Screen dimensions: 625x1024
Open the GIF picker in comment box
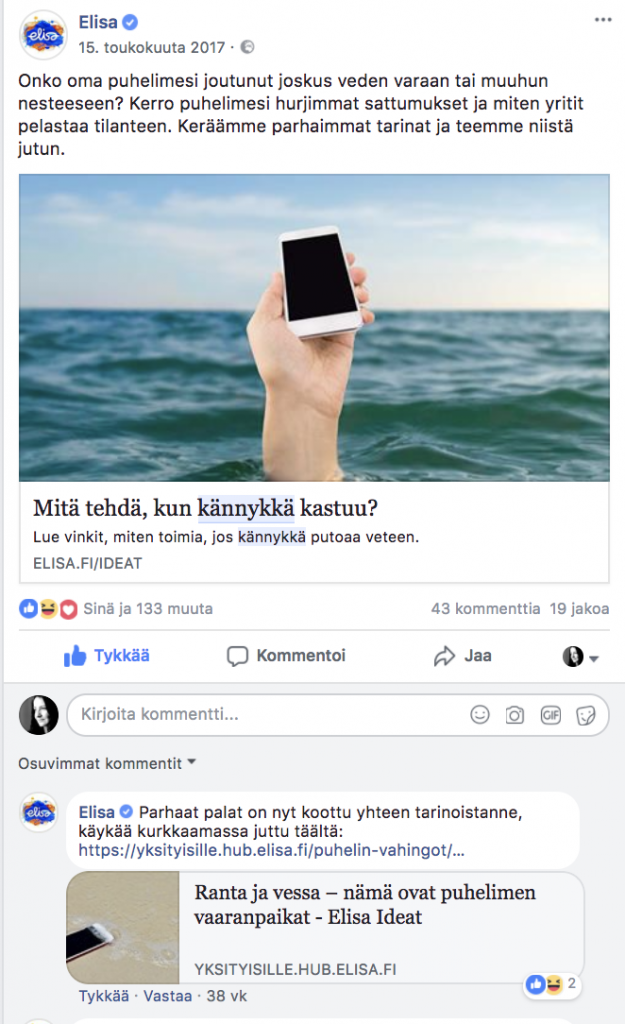(x=551, y=715)
